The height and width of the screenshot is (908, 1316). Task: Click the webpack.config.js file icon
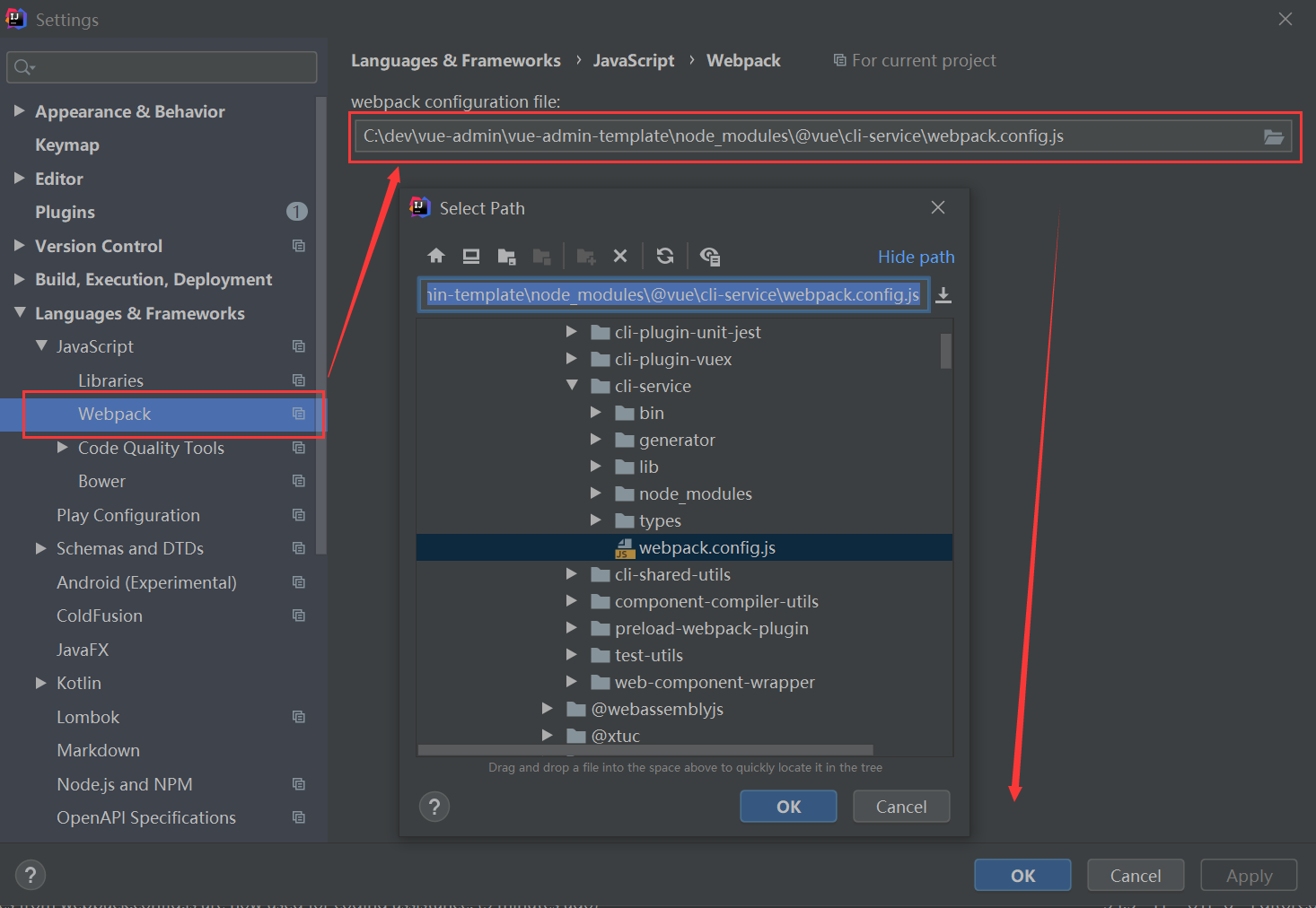[625, 548]
